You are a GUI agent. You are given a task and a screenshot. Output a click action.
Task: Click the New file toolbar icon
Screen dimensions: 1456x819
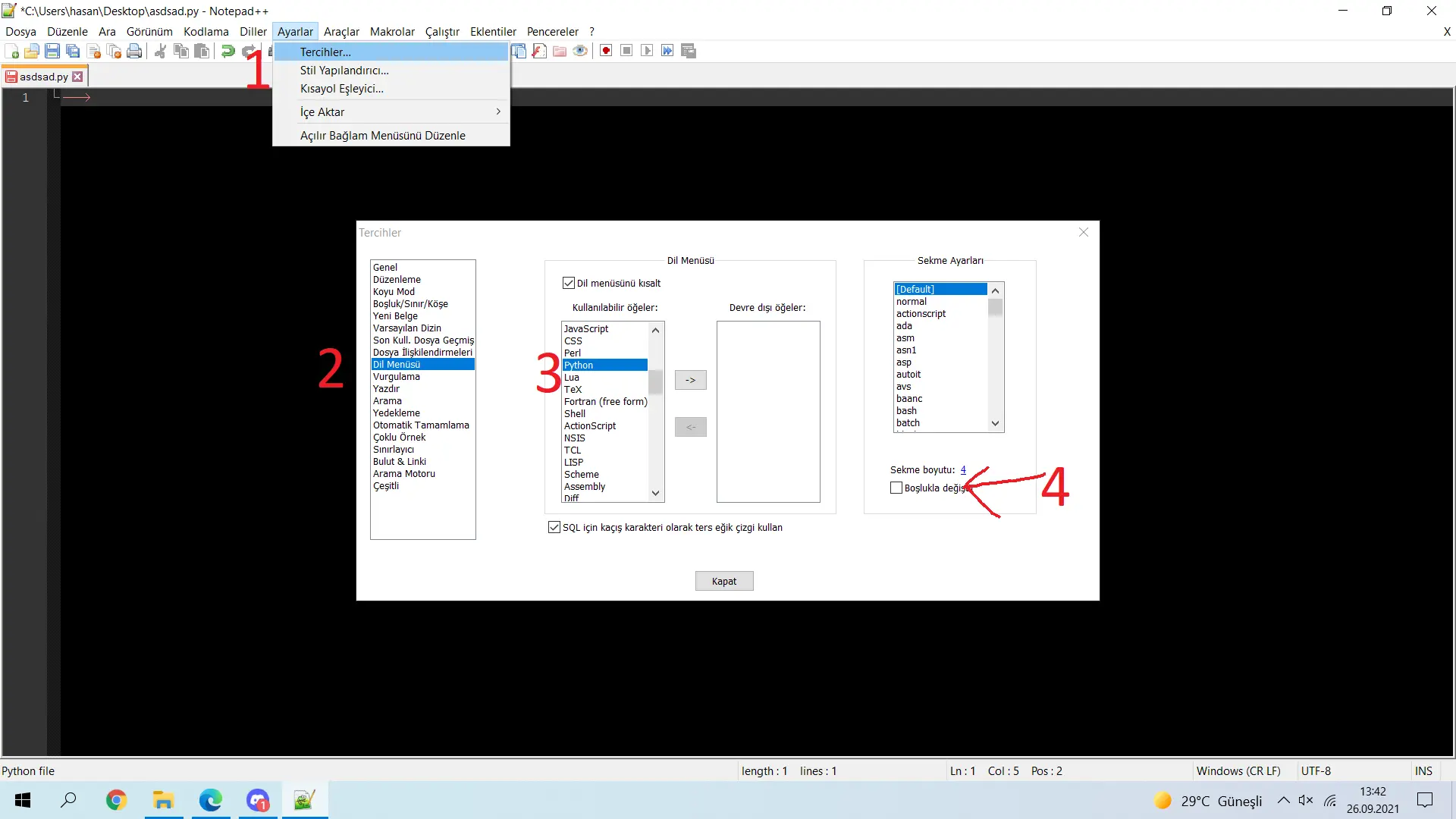pos(12,52)
